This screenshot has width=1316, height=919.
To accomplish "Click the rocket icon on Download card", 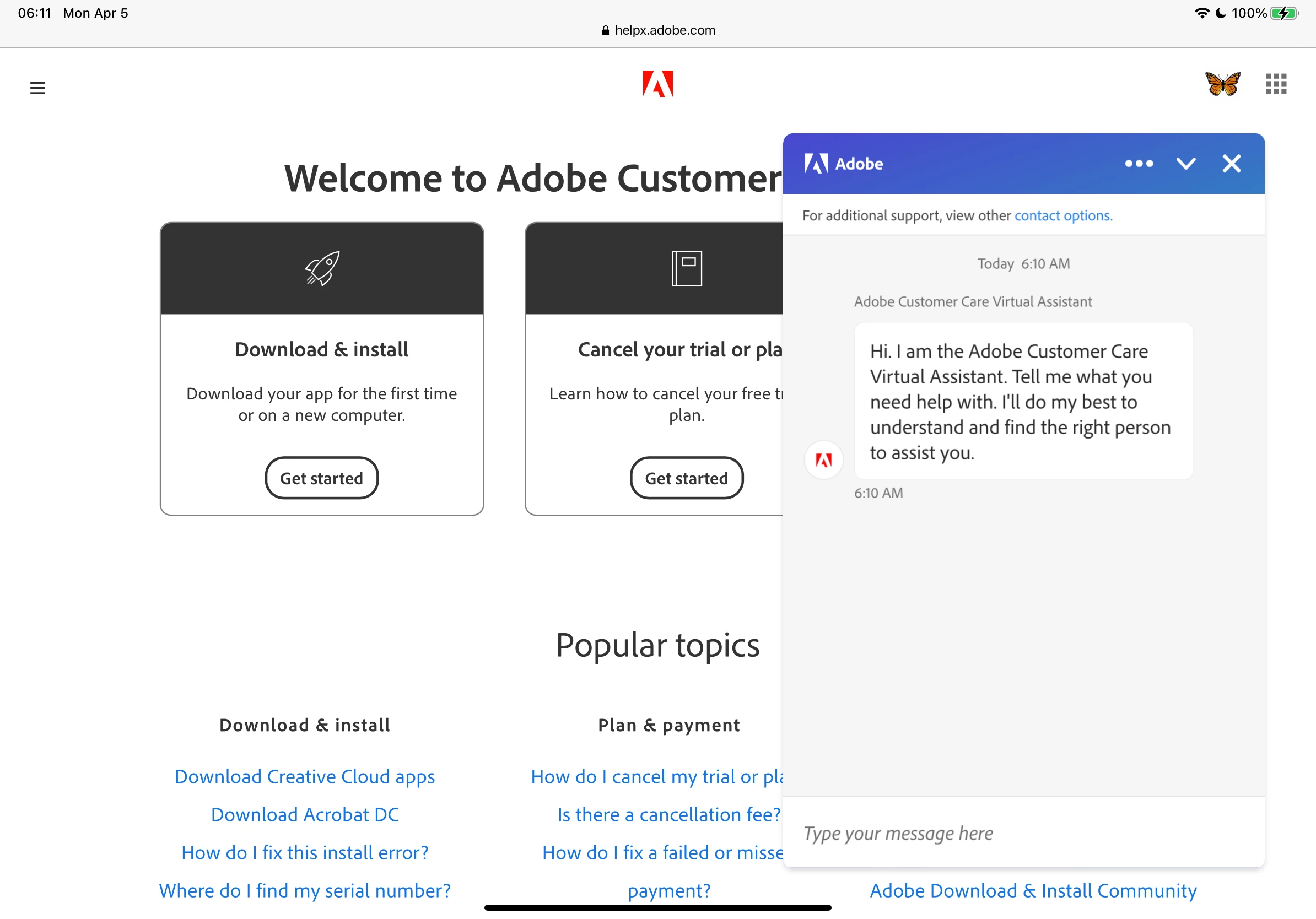I will click(322, 268).
